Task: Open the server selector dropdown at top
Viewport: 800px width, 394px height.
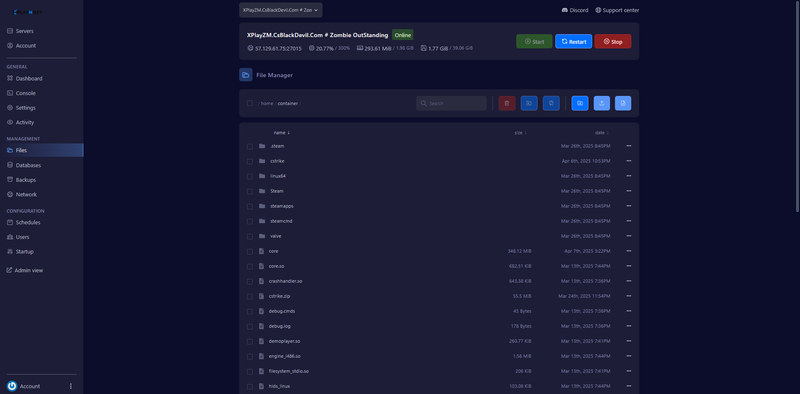Action: tap(281, 10)
